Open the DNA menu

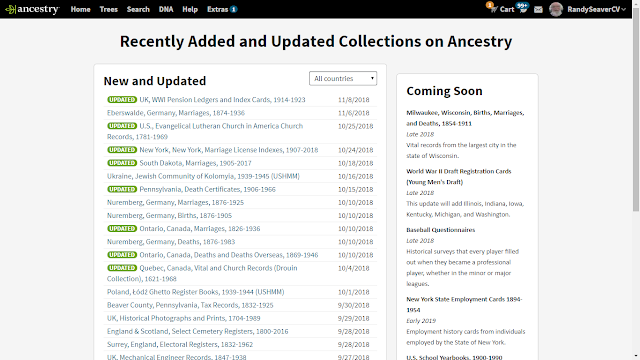pyautogui.click(x=166, y=9)
